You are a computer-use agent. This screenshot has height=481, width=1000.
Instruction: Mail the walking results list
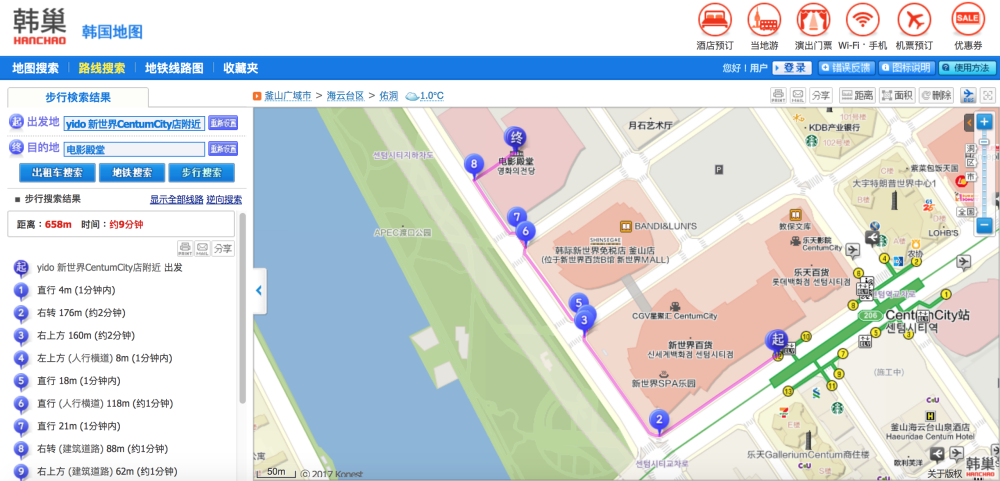203,248
